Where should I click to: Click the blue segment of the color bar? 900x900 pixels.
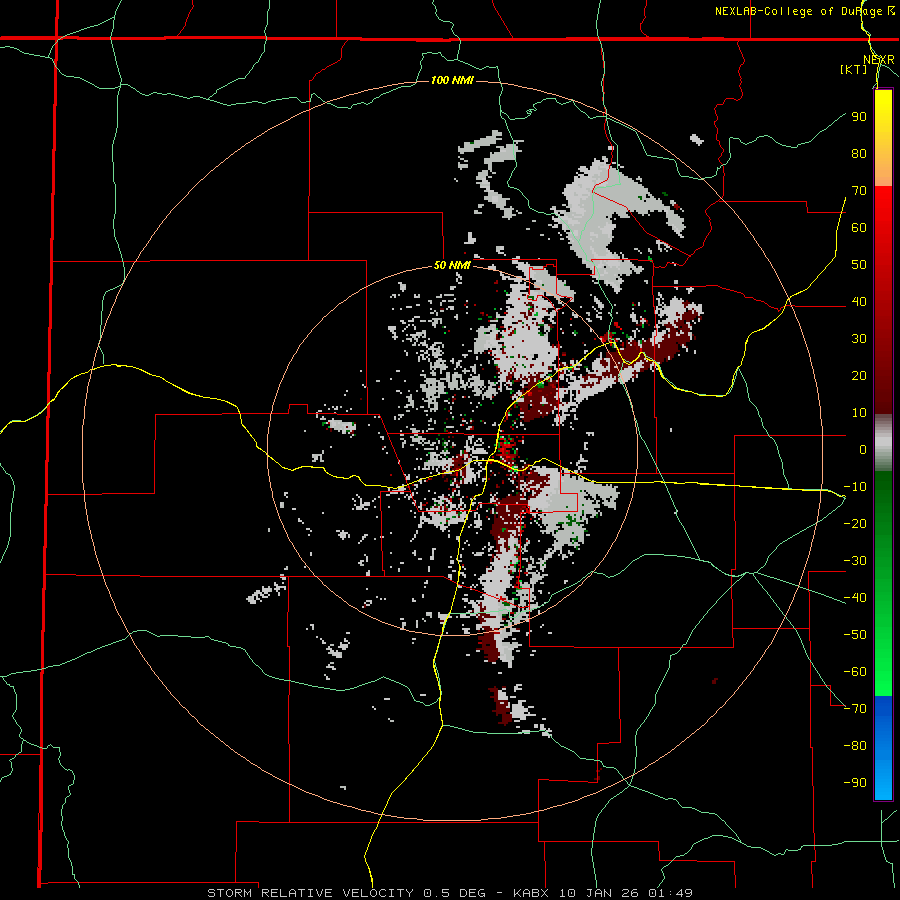pyautogui.click(x=883, y=748)
